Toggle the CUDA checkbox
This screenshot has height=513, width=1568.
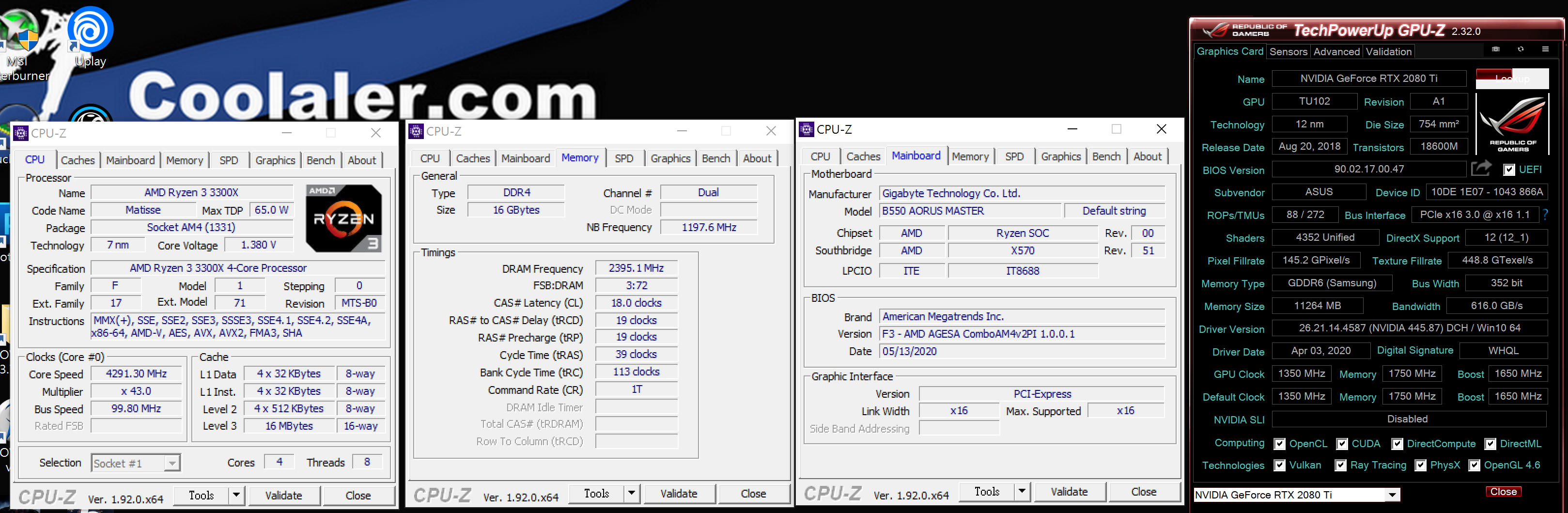coord(1342,444)
